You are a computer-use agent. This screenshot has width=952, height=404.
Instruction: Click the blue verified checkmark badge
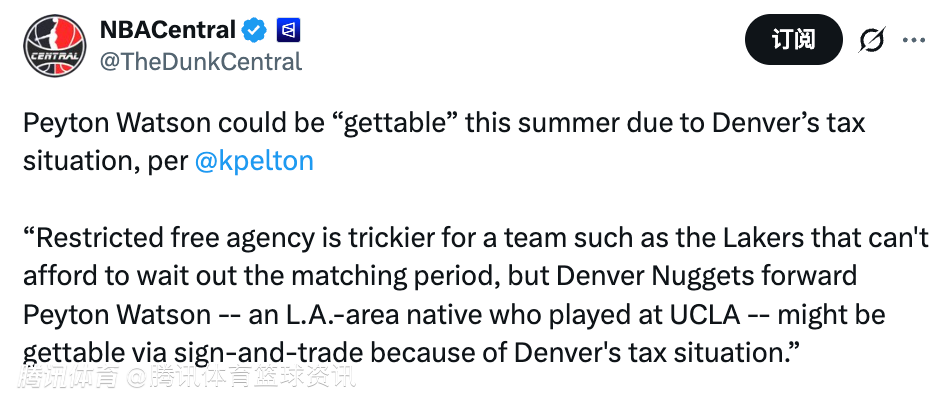(x=255, y=30)
